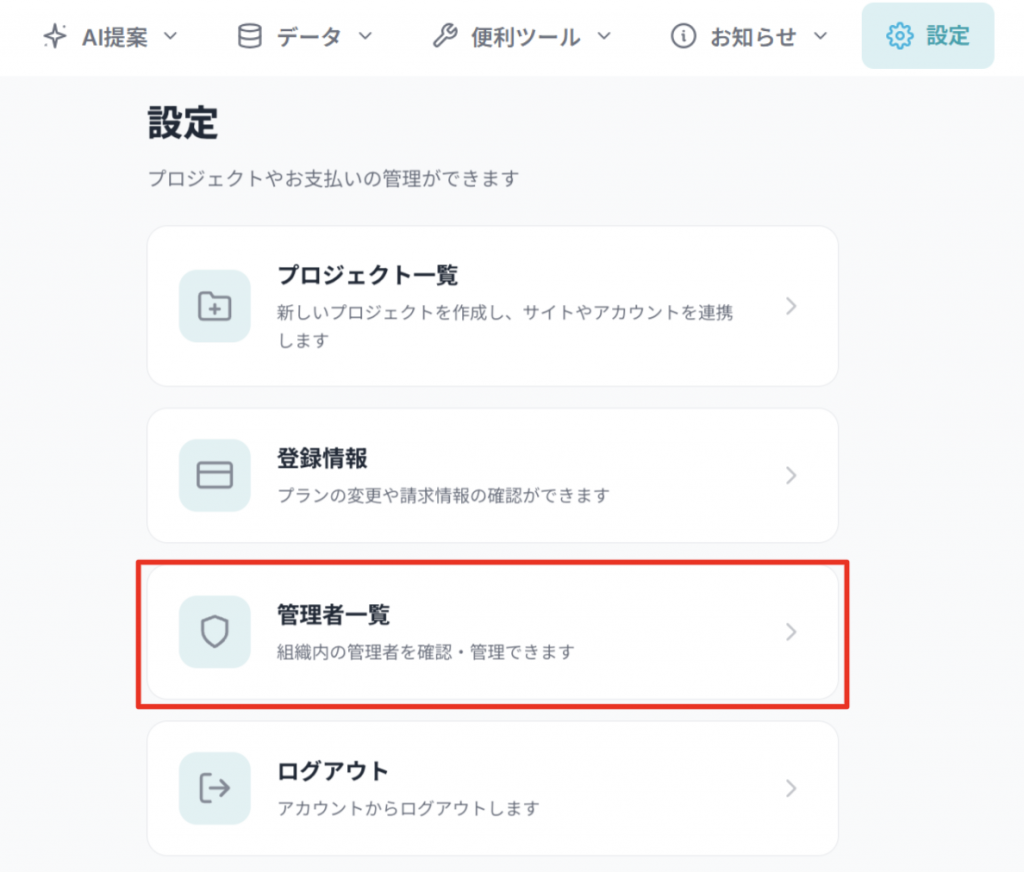Click the お知らせ info icon
Image resolution: width=1024 pixels, height=872 pixels.
click(x=684, y=37)
